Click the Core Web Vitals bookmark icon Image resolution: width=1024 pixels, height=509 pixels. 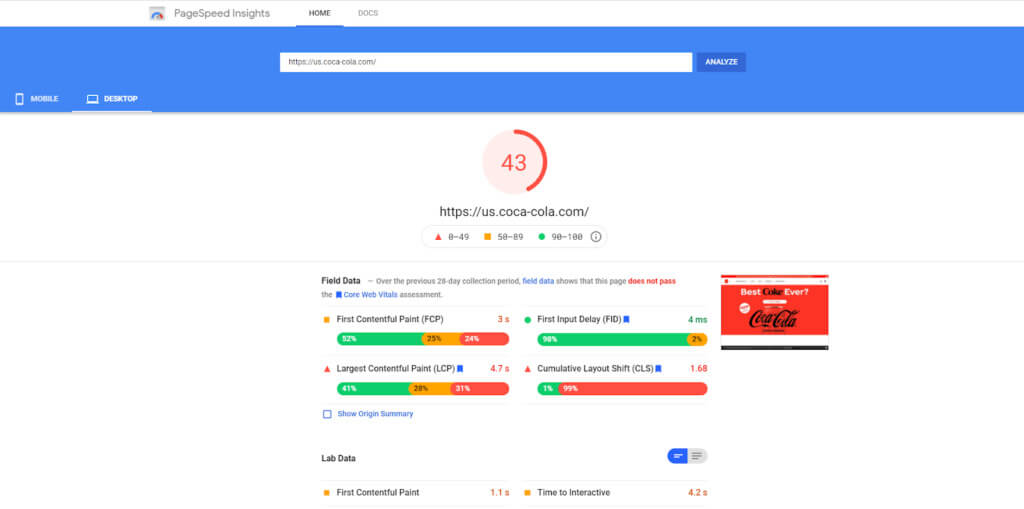pyautogui.click(x=339, y=295)
